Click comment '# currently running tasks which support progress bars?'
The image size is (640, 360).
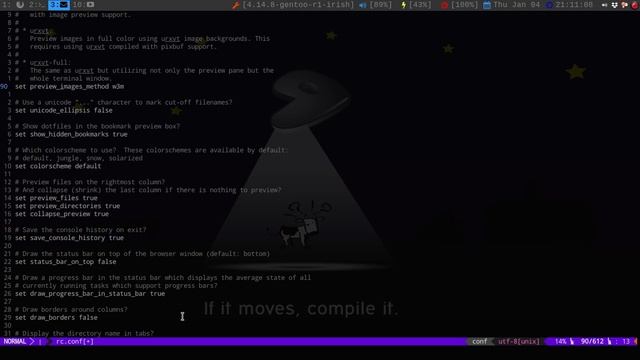[116, 286]
